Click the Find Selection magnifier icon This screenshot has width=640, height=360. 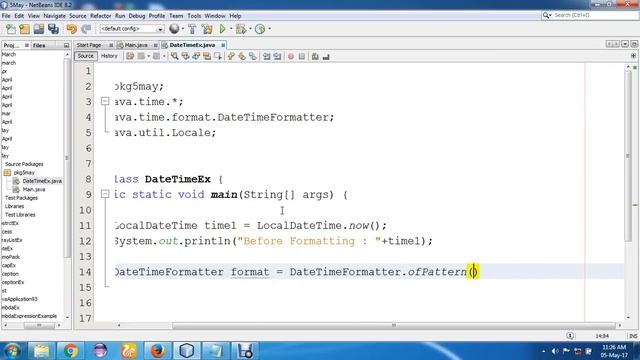(174, 56)
